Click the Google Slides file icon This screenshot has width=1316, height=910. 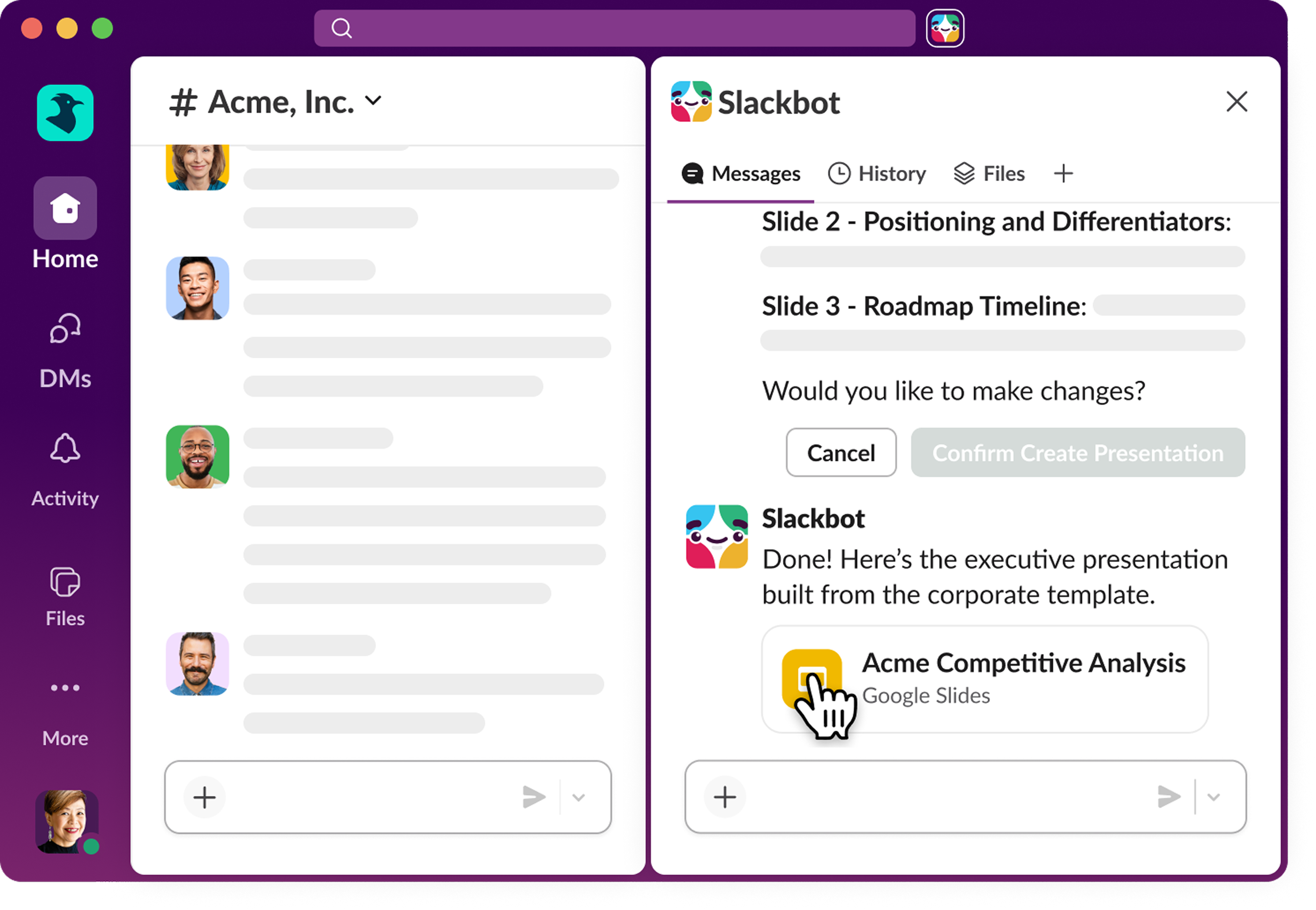pos(811,679)
